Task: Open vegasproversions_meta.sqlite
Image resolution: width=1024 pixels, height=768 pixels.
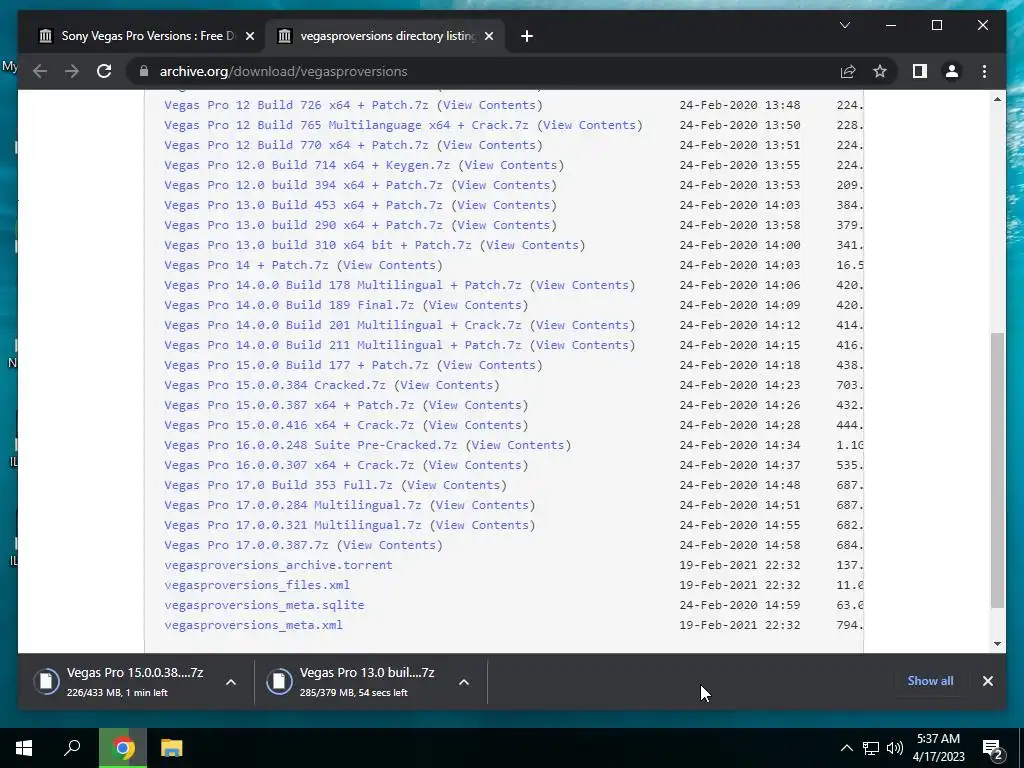Action: pyautogui.click(x=264, y=605)
